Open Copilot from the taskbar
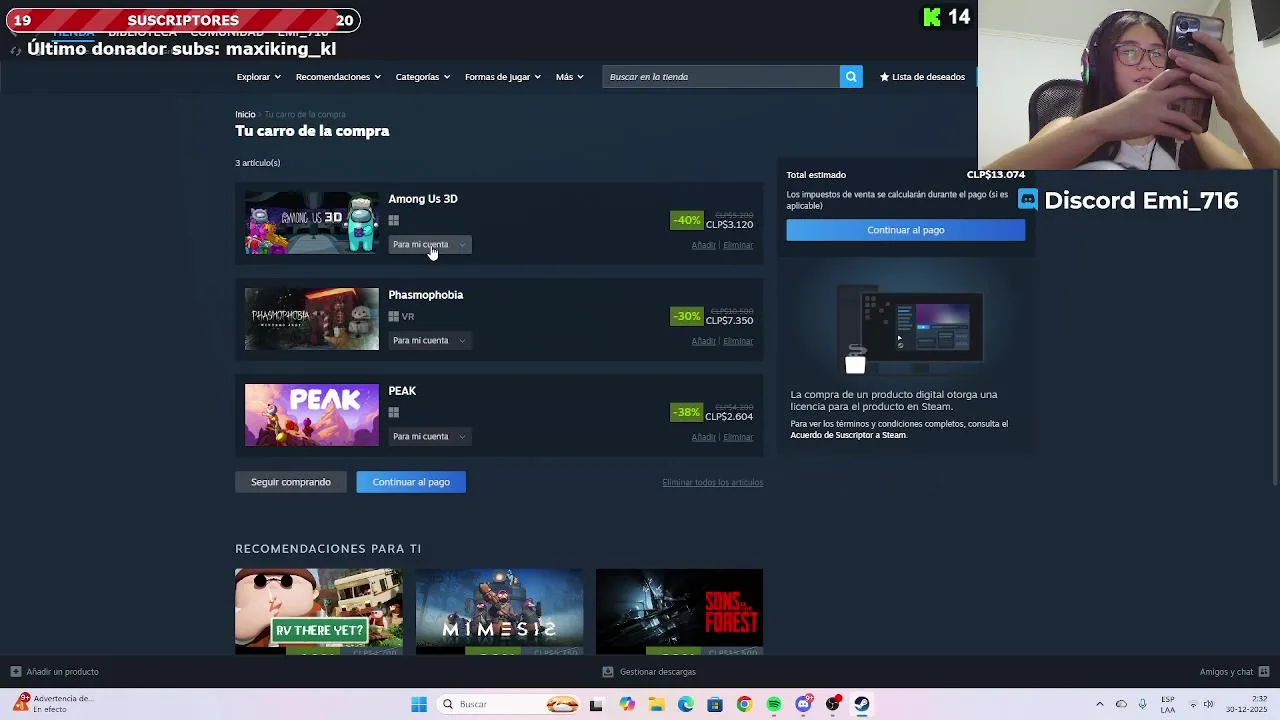The image size is (1280, 720). pos(627,704)
